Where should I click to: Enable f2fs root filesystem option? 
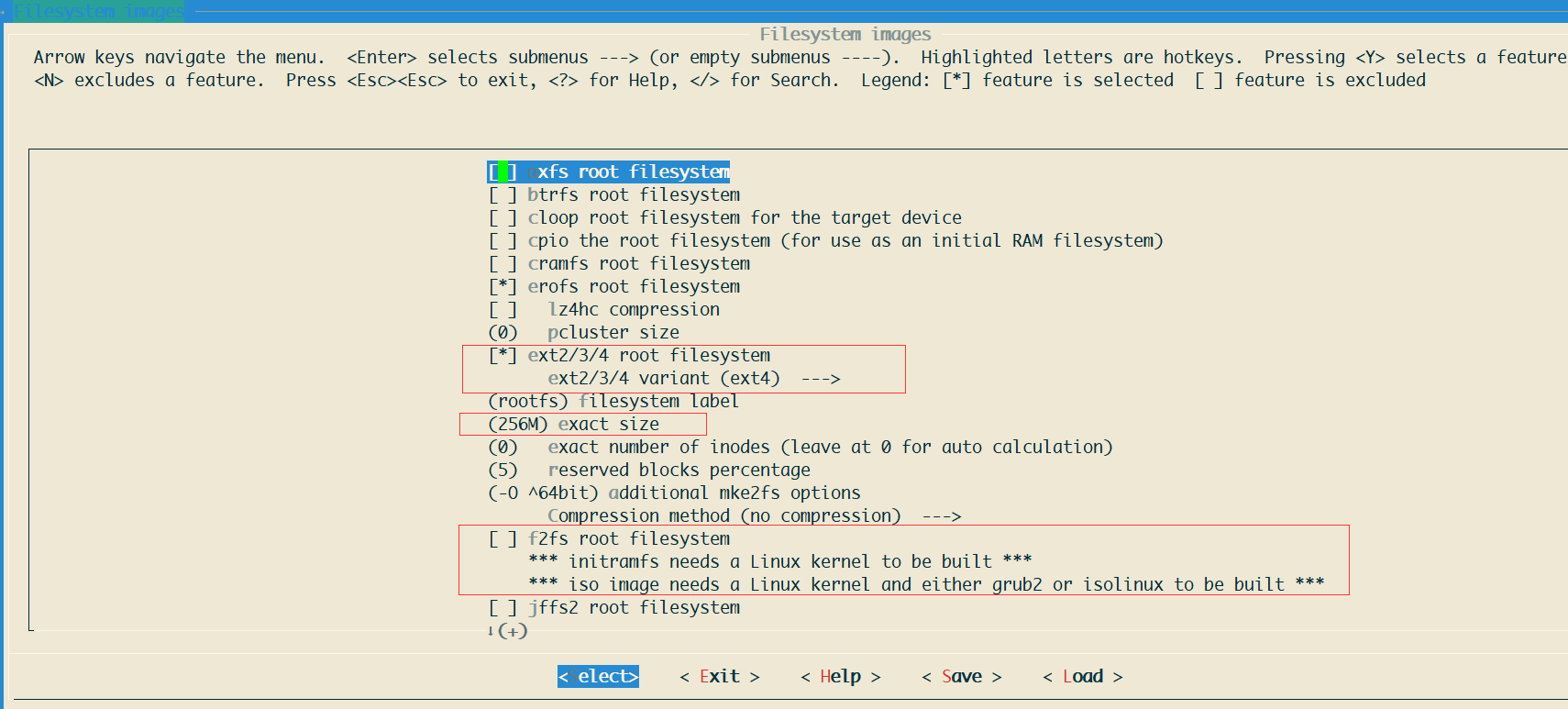tap(502, 538)
